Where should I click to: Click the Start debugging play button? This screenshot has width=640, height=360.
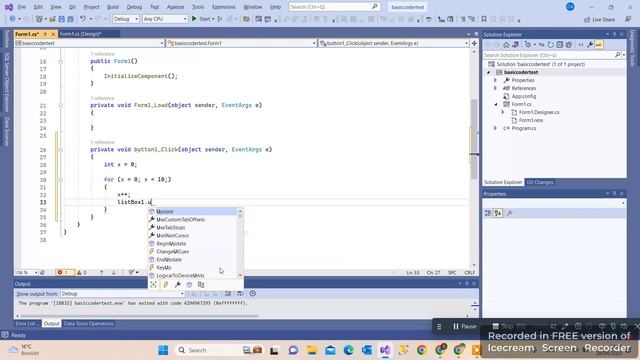coord(194,19)
